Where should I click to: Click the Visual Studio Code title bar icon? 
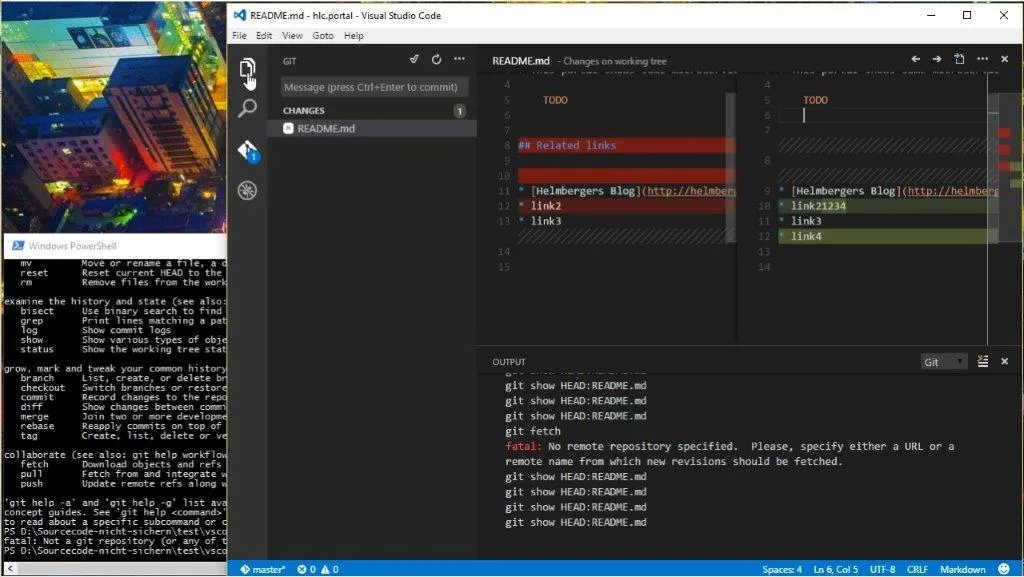click(x=239, y=15)
